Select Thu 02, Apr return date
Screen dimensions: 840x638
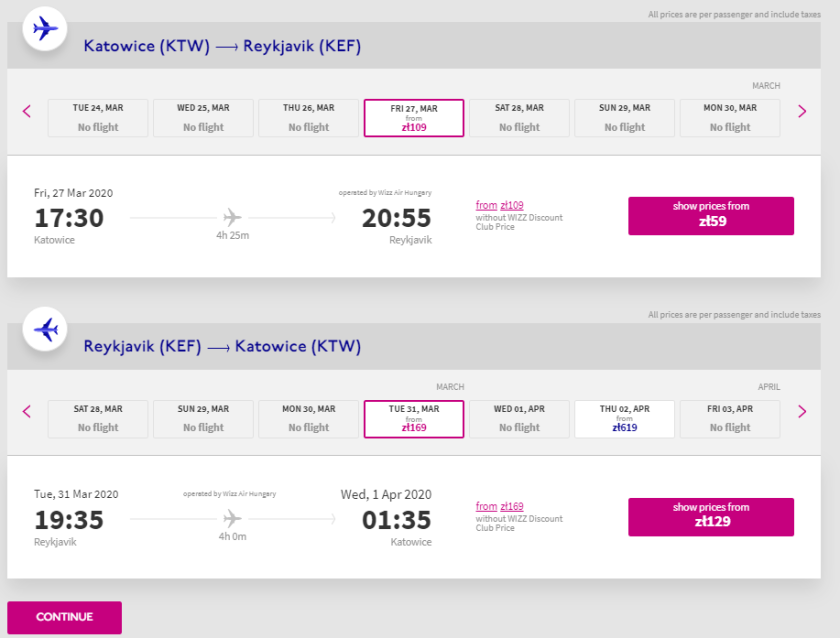tap(624, 419)
